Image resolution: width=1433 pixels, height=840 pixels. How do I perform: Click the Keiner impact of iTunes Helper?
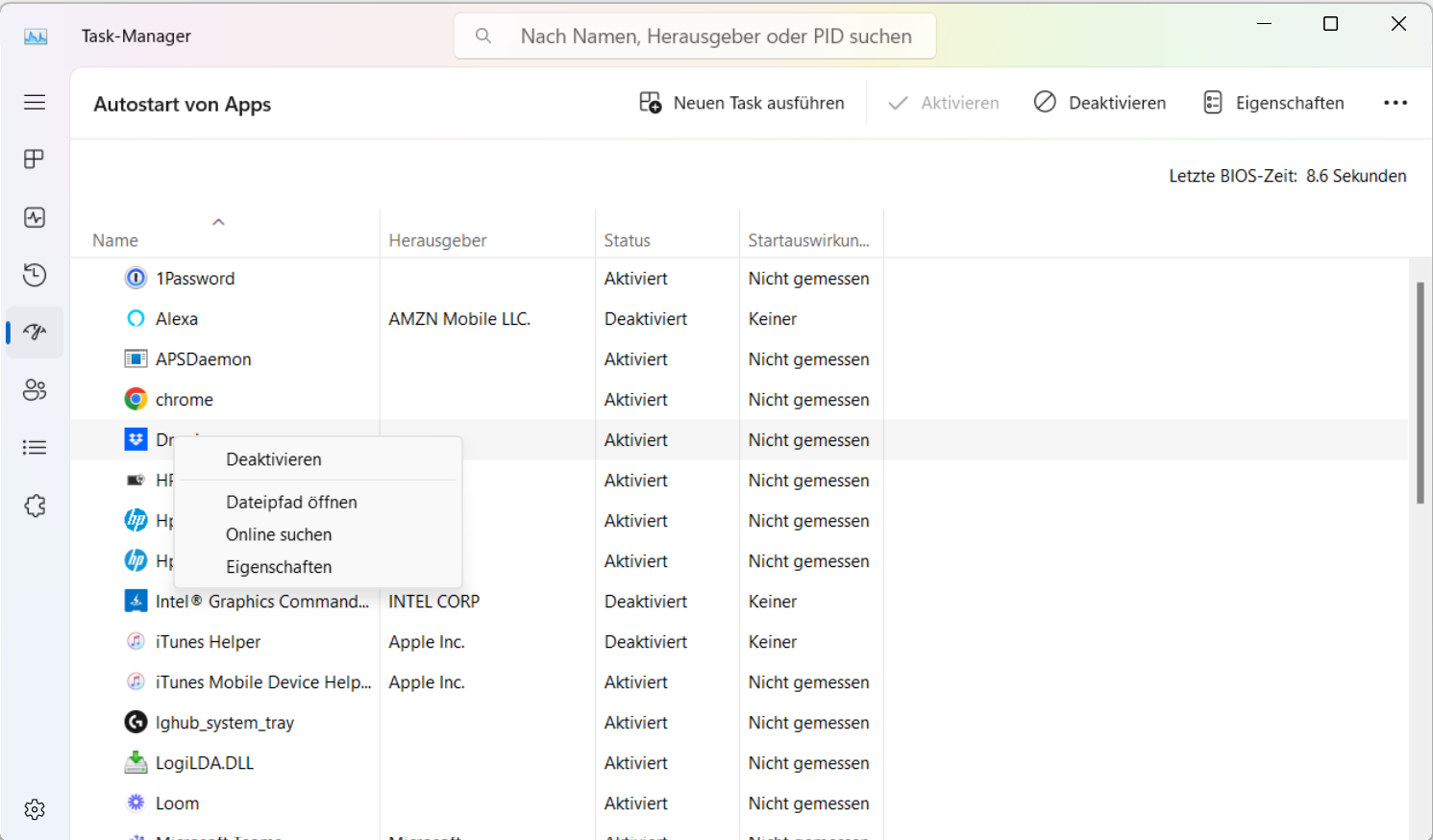click(x=773, y=642)
